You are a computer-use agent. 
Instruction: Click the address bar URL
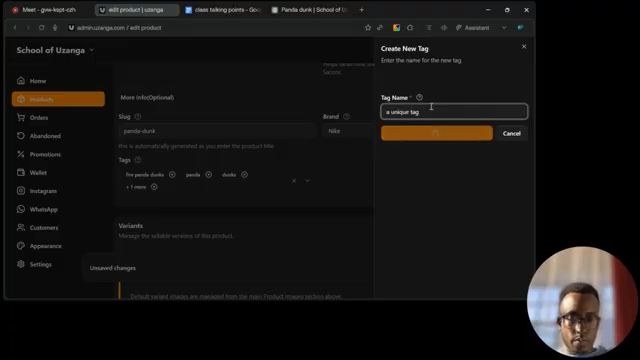(x=119, y=28)
